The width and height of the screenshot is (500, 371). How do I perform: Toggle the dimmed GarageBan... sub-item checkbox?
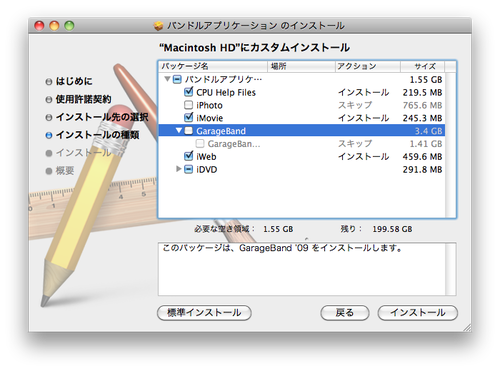point(200,144)
